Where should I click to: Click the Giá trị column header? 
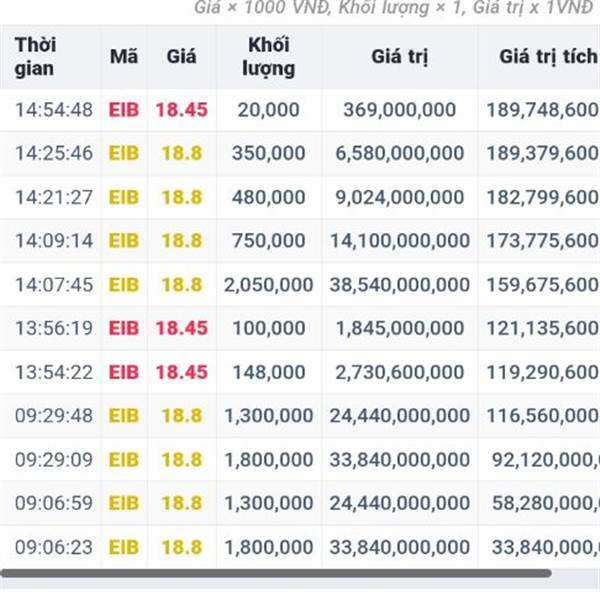click(399, 57)
